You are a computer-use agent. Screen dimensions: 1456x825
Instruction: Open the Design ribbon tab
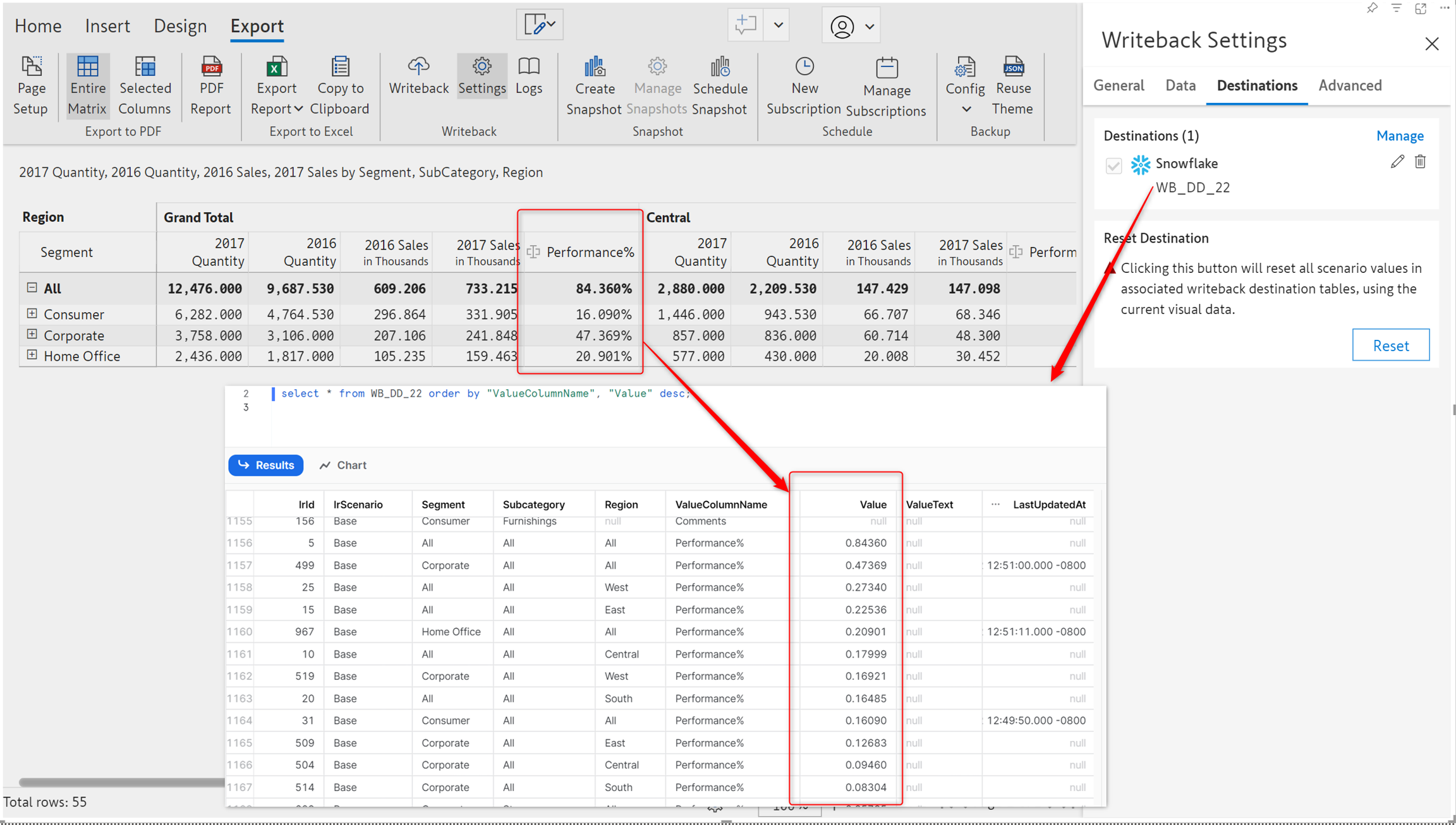180,26
